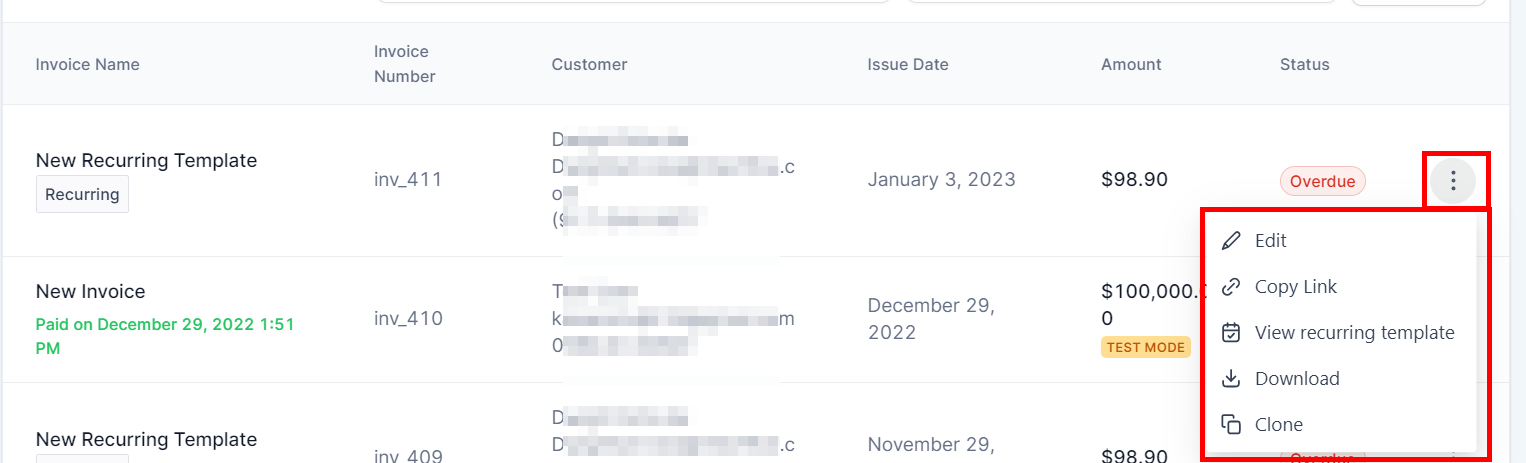The width and height of the screenshot is (1526, 463).
Task: Click the calendar icon for recurring template
Action: coord(1232,332)
